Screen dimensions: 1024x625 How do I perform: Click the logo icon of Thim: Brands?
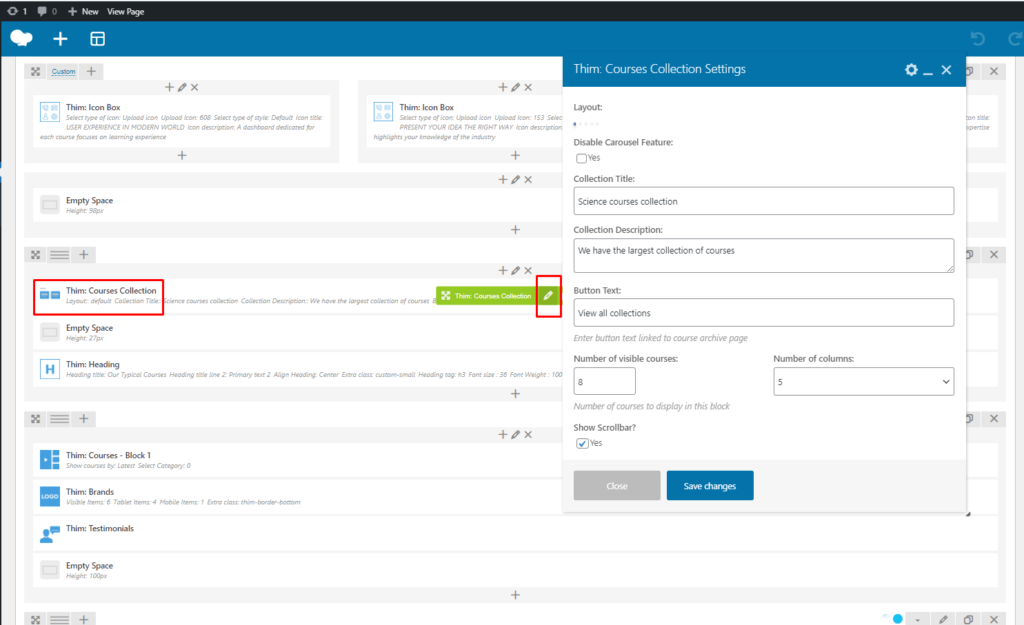click(50, 496)
